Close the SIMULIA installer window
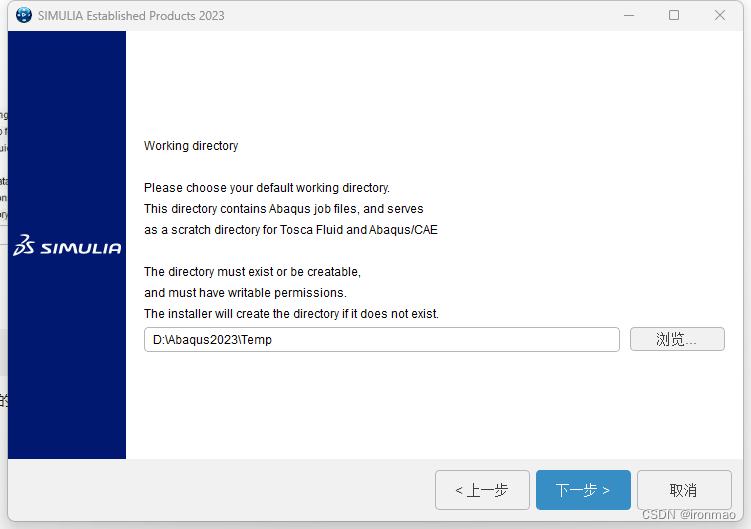Image resolution: width=751 pixels, height=529 pixels. click(719, 15)
